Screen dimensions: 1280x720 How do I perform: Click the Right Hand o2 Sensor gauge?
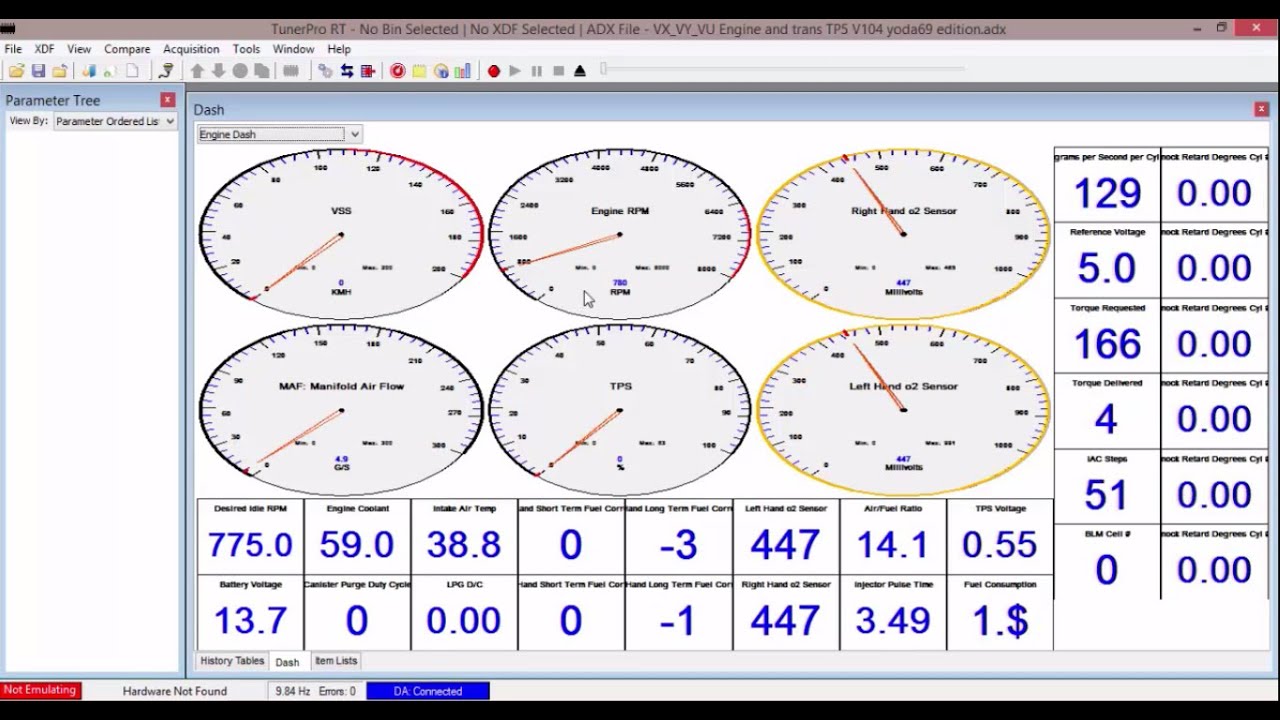(x=903, y=234)
